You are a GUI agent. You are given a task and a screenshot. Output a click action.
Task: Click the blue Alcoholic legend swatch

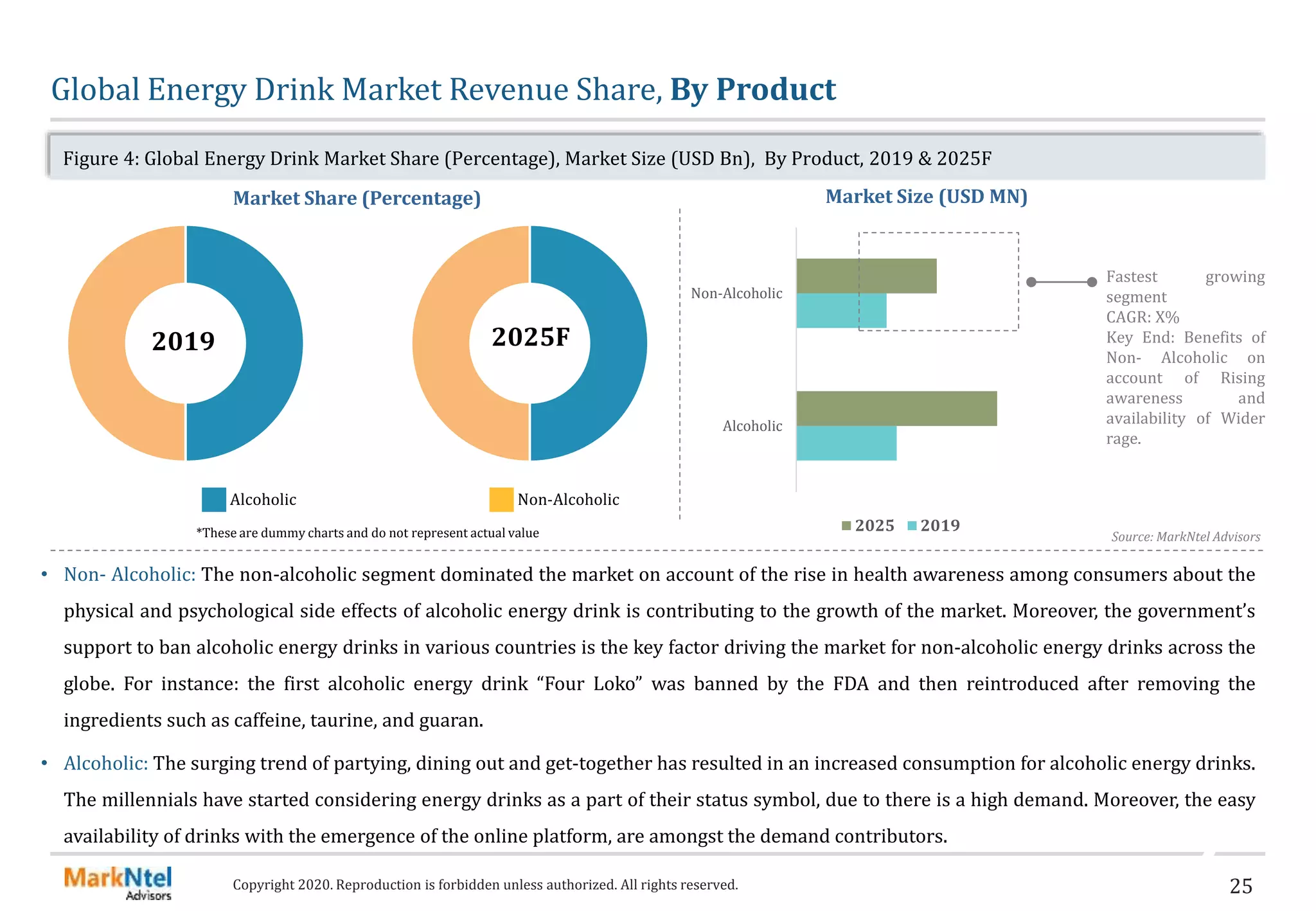(213, 499)
